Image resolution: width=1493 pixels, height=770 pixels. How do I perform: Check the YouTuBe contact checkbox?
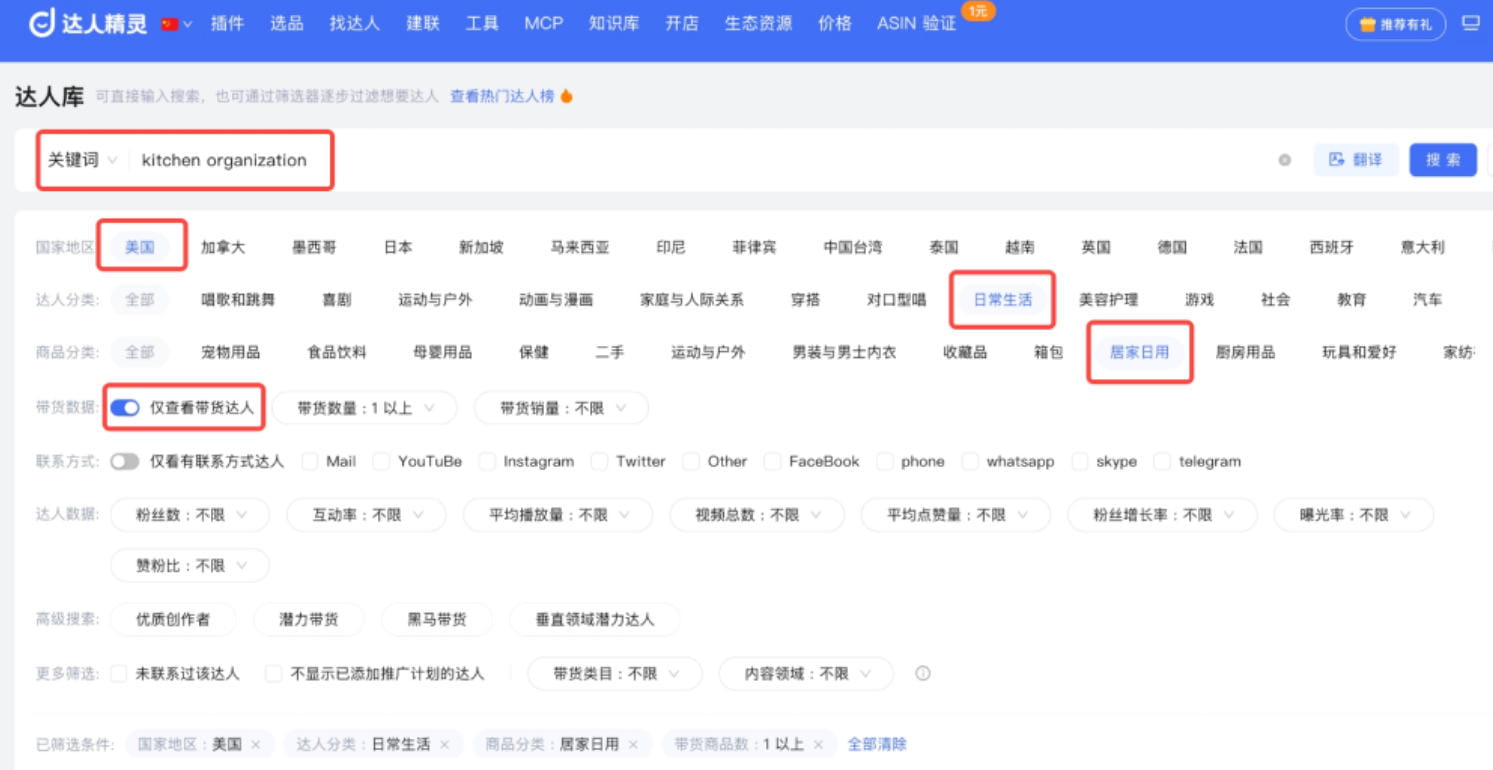point(381,461)
